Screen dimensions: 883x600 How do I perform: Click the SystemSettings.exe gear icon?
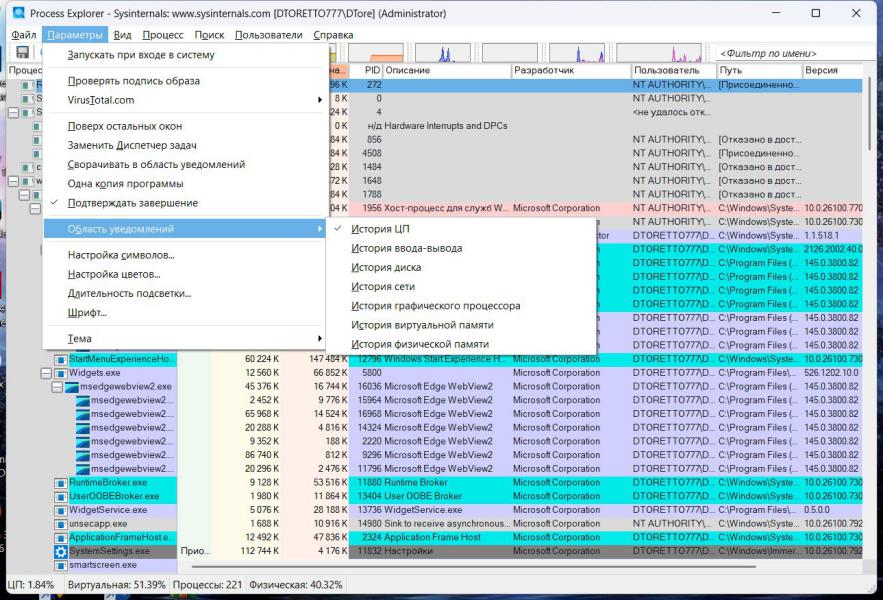point(61,551)
